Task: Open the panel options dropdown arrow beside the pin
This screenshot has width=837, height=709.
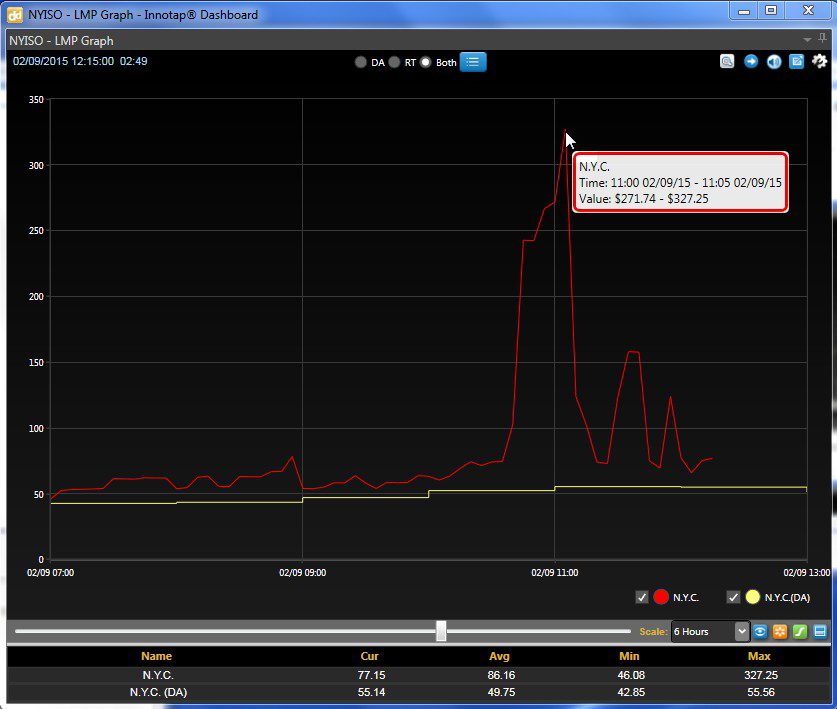Action: click(807, 40)
